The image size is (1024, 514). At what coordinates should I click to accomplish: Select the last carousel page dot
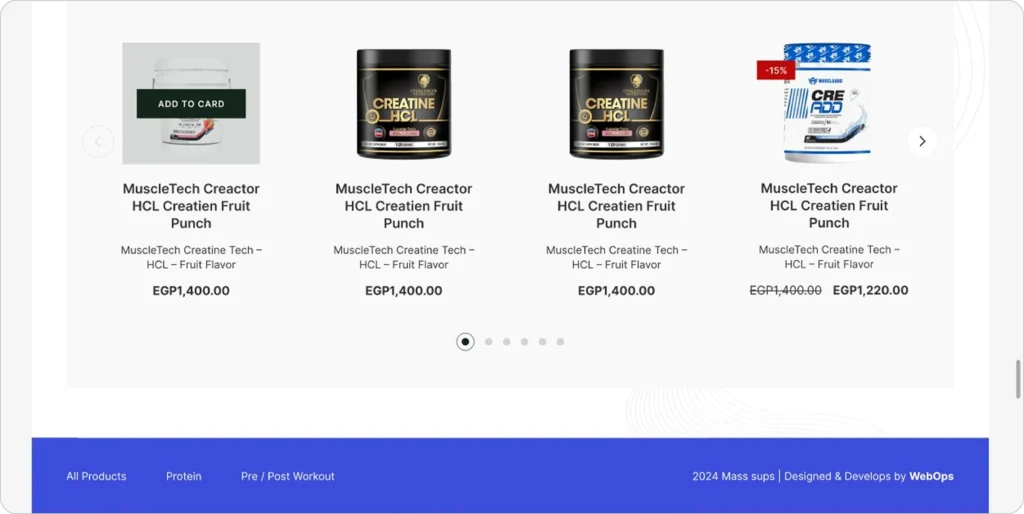pyautogui.click(x=560, y=342)
